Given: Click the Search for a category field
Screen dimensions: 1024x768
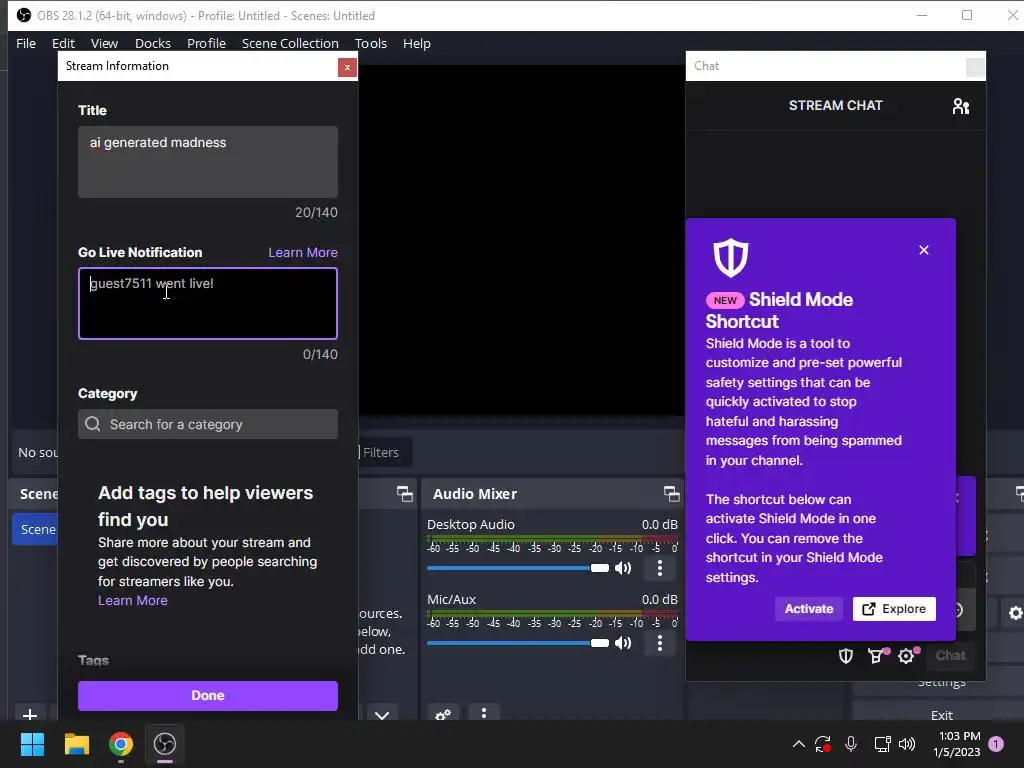Looking at the screenshot, I should (x=208, y=424).
